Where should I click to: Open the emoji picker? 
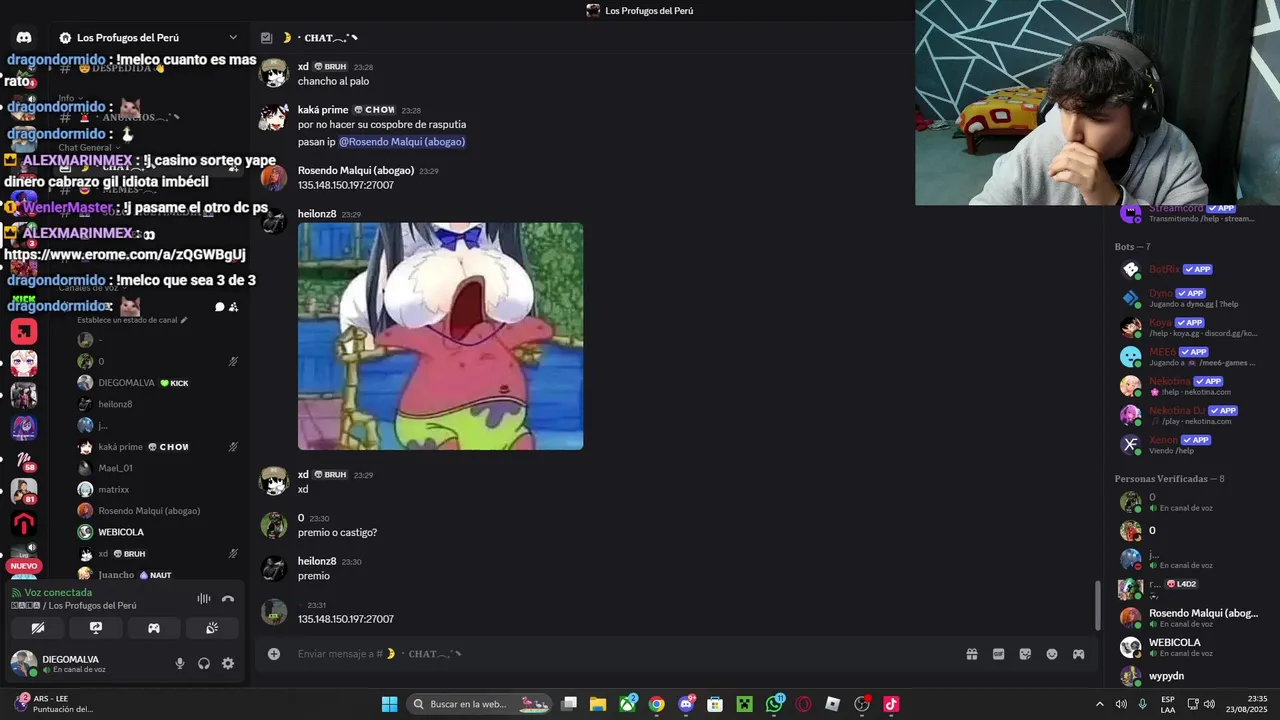[x=1052, y=654]
